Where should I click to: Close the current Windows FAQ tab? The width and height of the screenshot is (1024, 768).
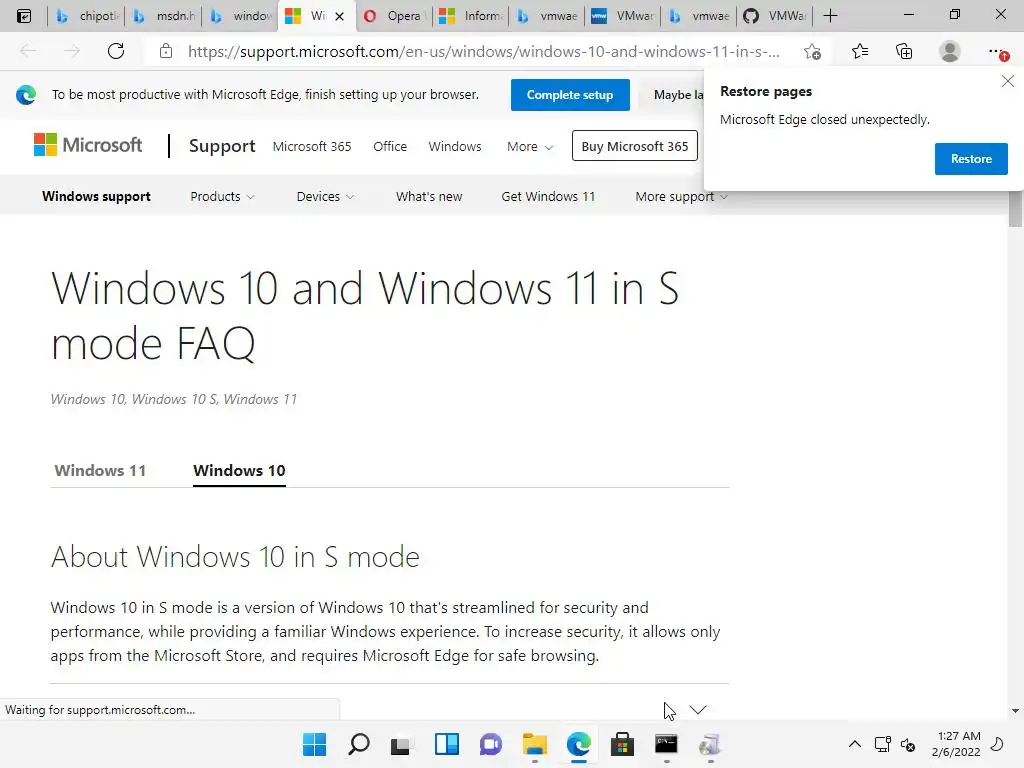pyautogui.click(x=340, y=16)
